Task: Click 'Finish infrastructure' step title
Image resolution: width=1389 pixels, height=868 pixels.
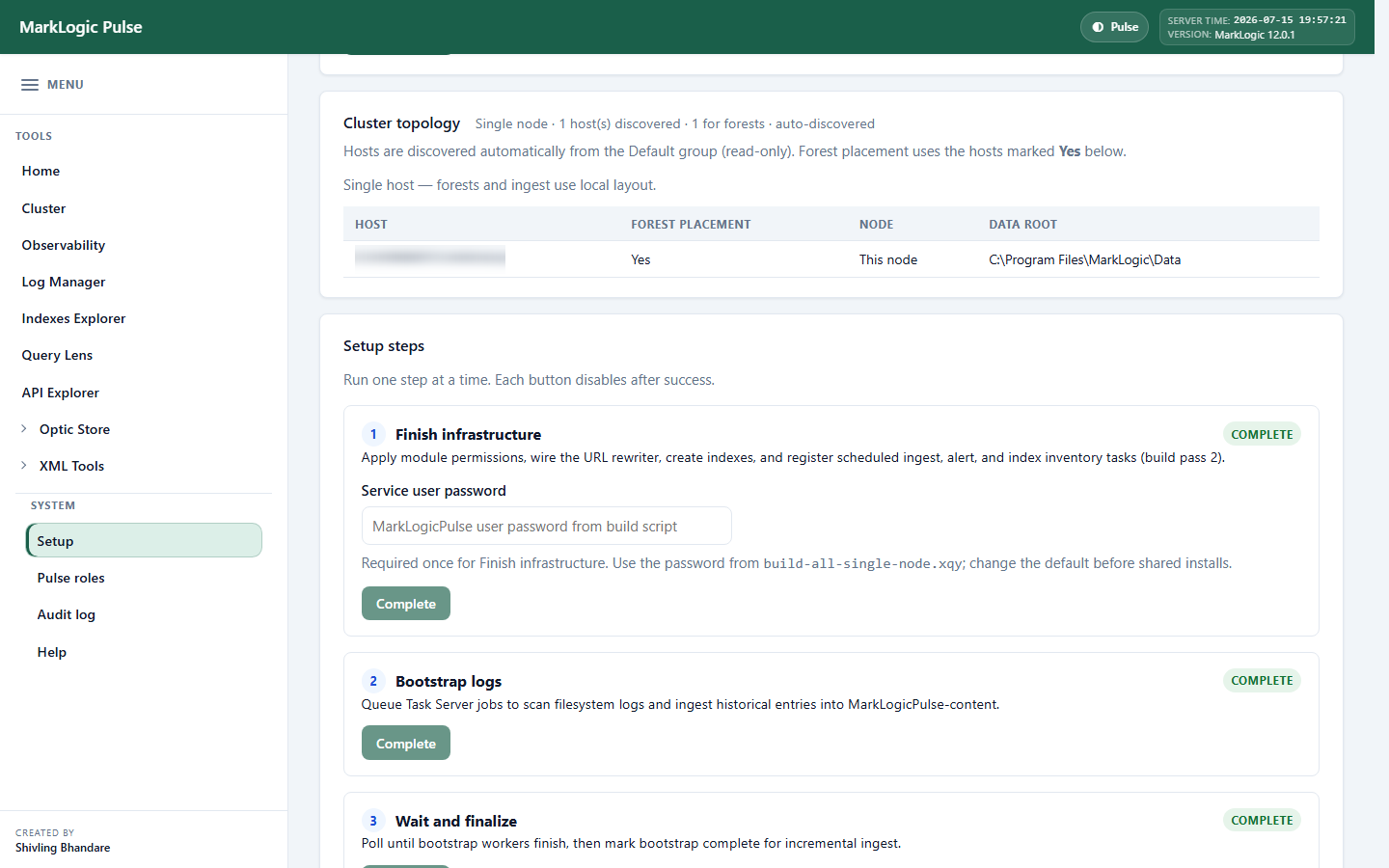Action: click(x=468, y=435)
